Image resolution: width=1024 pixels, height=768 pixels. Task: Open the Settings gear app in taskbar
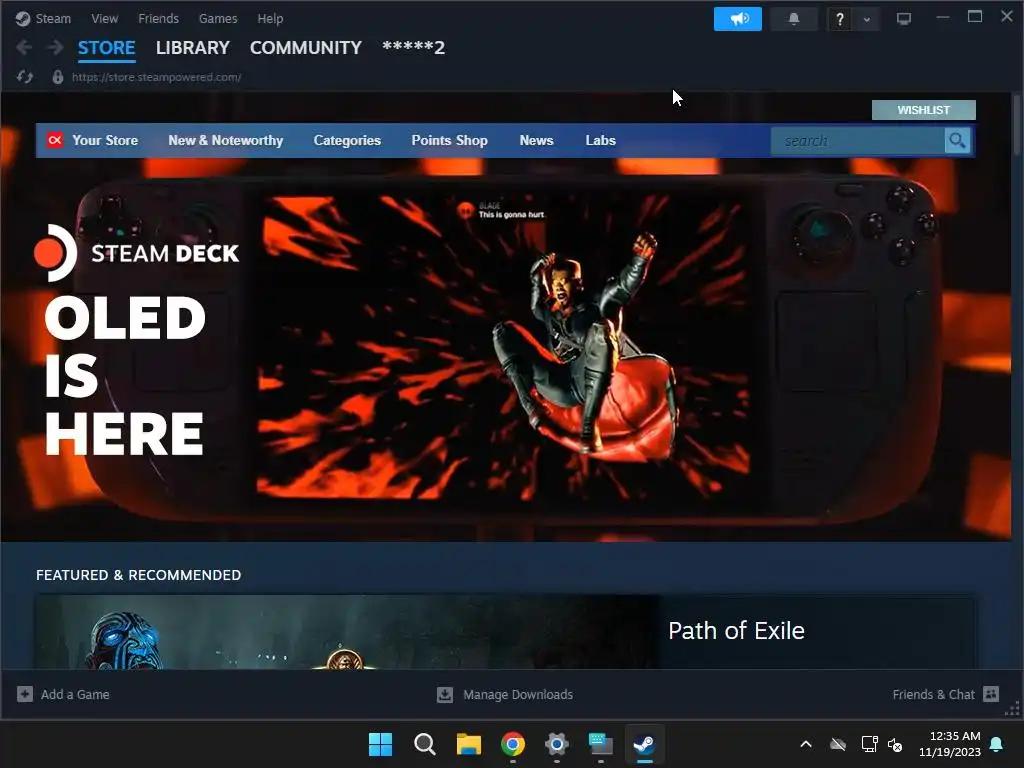coord(556,744)
